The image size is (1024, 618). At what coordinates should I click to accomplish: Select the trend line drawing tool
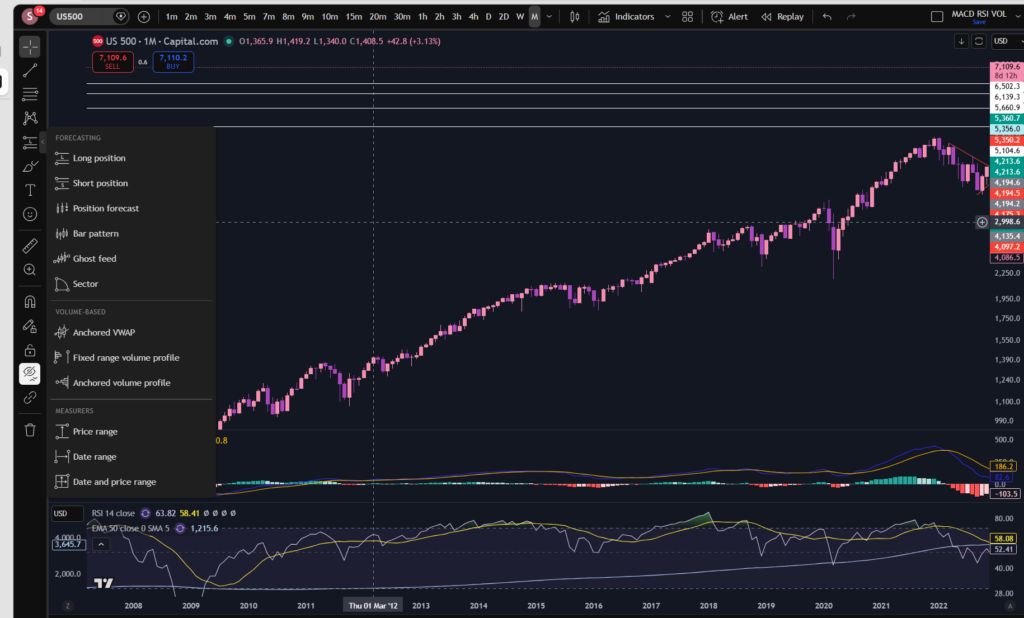pos(30,70)
